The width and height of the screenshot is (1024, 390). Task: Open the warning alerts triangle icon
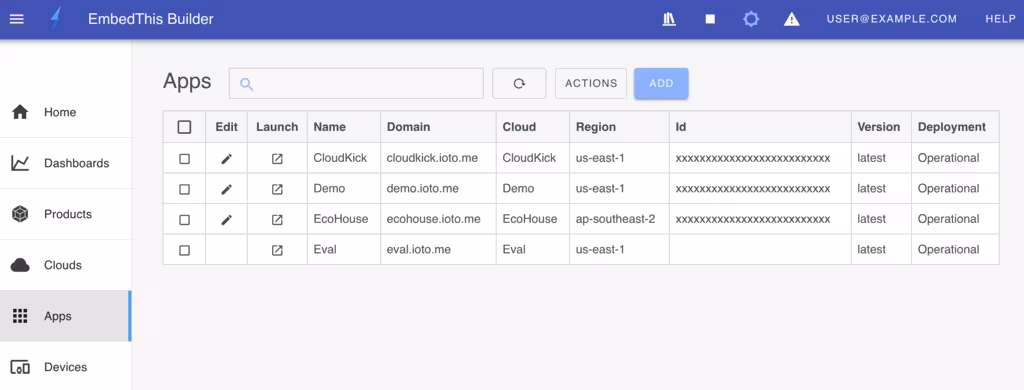(x=792, y=19)
